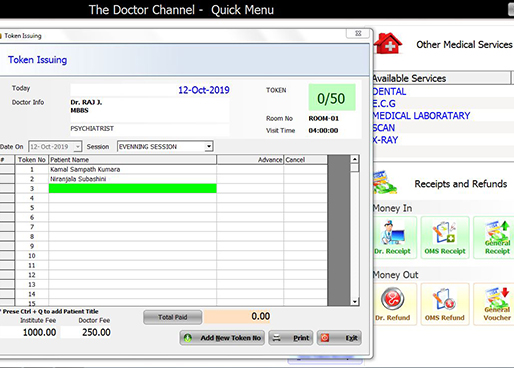Screen dimensions: 514x368
Task: Click the token list scroll down arrow
Action: click(355, 301)
